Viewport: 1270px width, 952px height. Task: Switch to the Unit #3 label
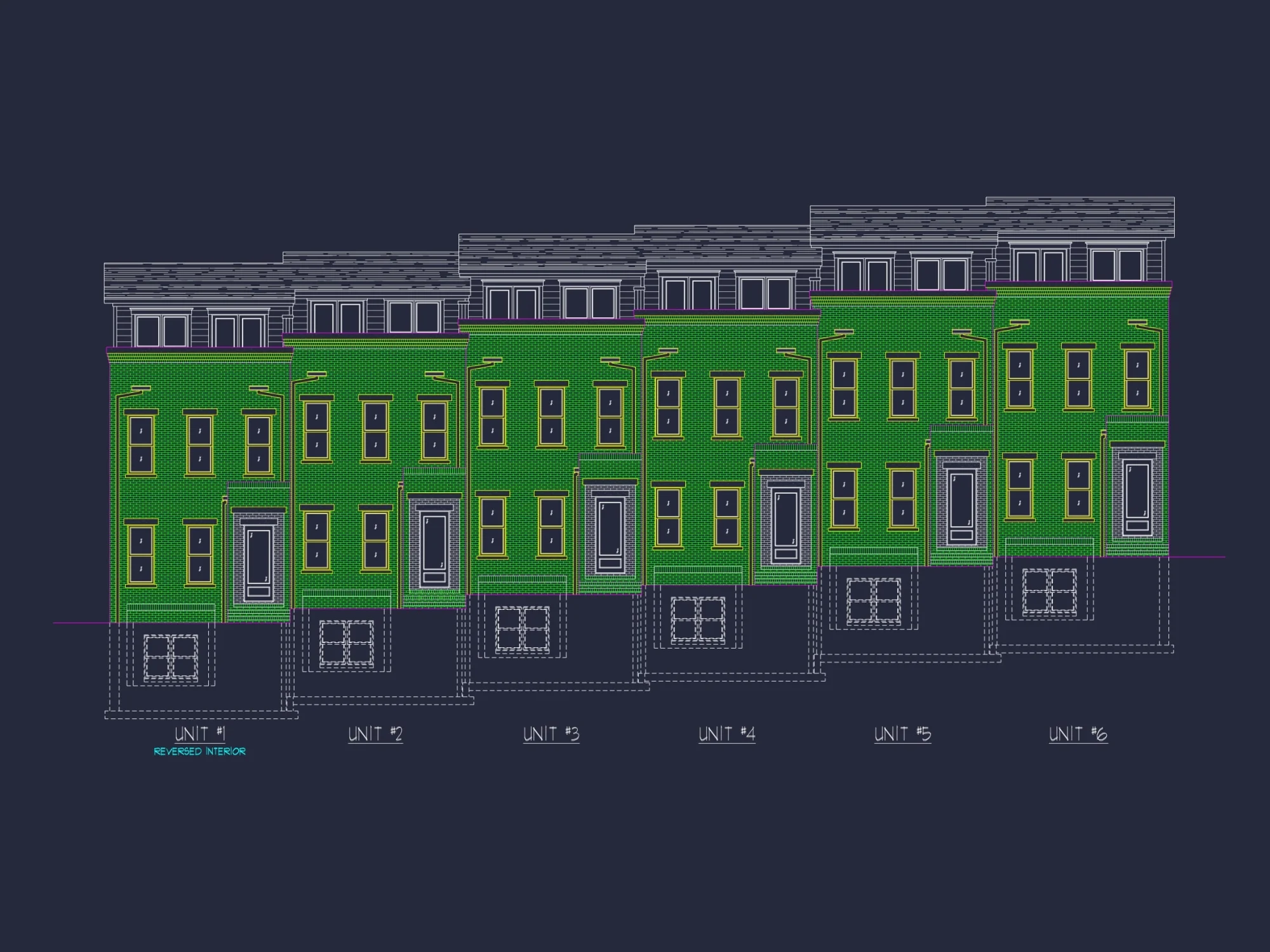[x=551, y=733]
